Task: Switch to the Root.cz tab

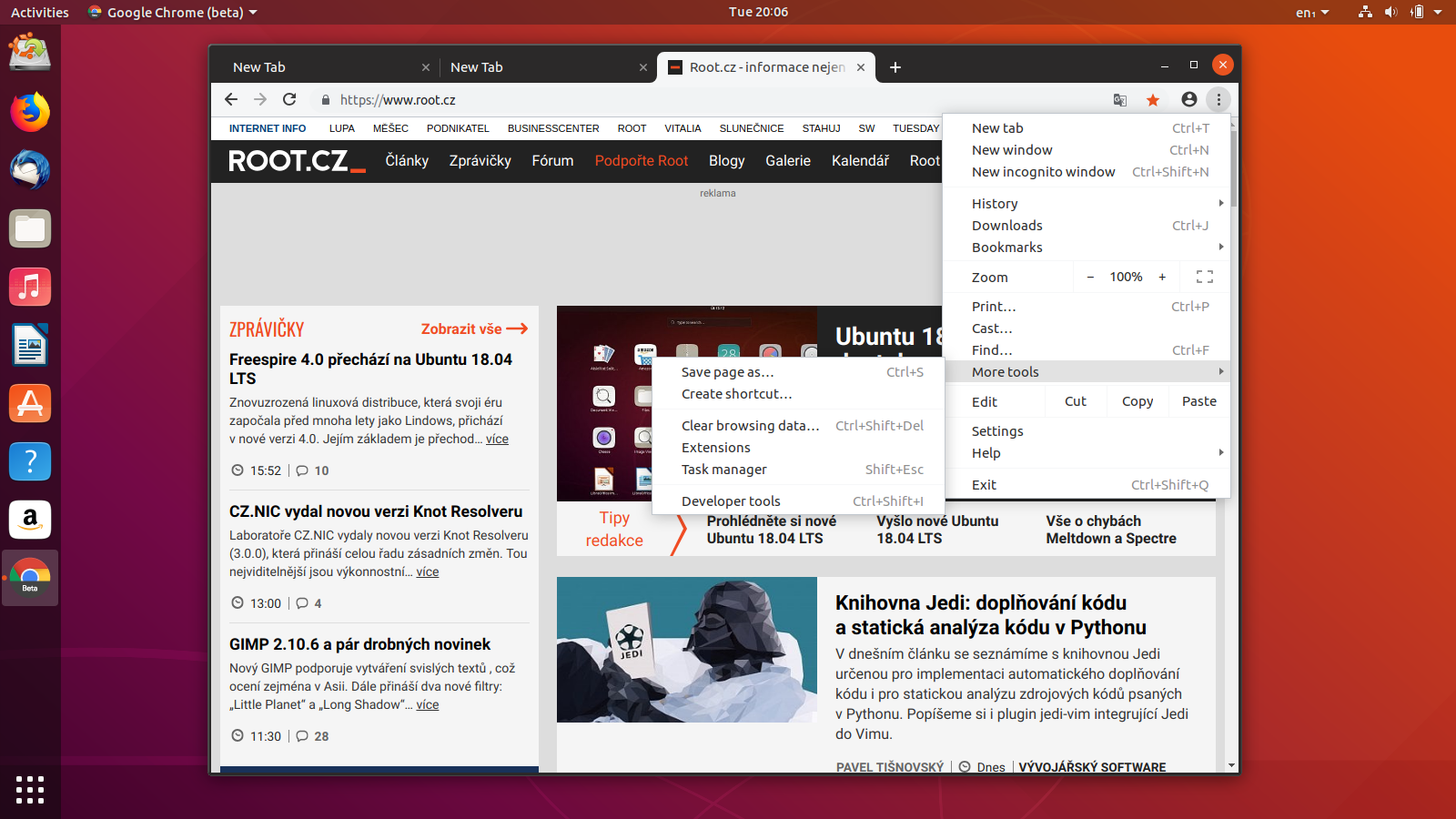Action: pyautogui.click(x=764, y=66)
